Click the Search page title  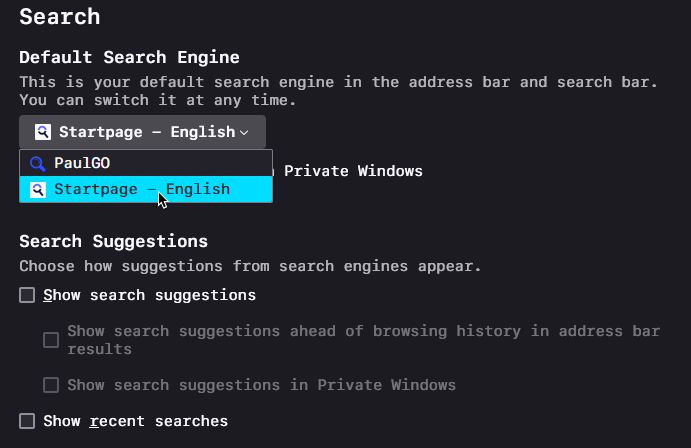click(x=60, y=17)
